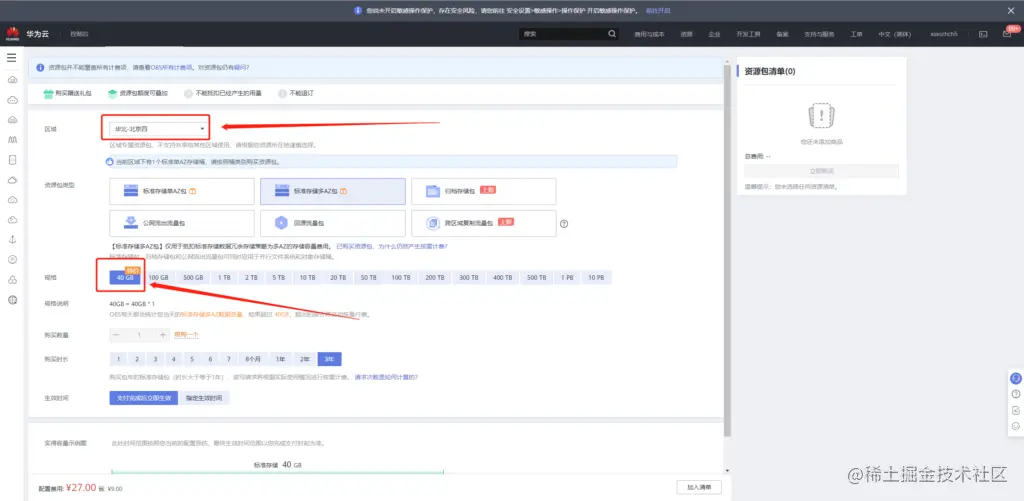
Task: Open the hamburger menu in the left sidebar
Action: pyautogui.click(x=12, y=57)
